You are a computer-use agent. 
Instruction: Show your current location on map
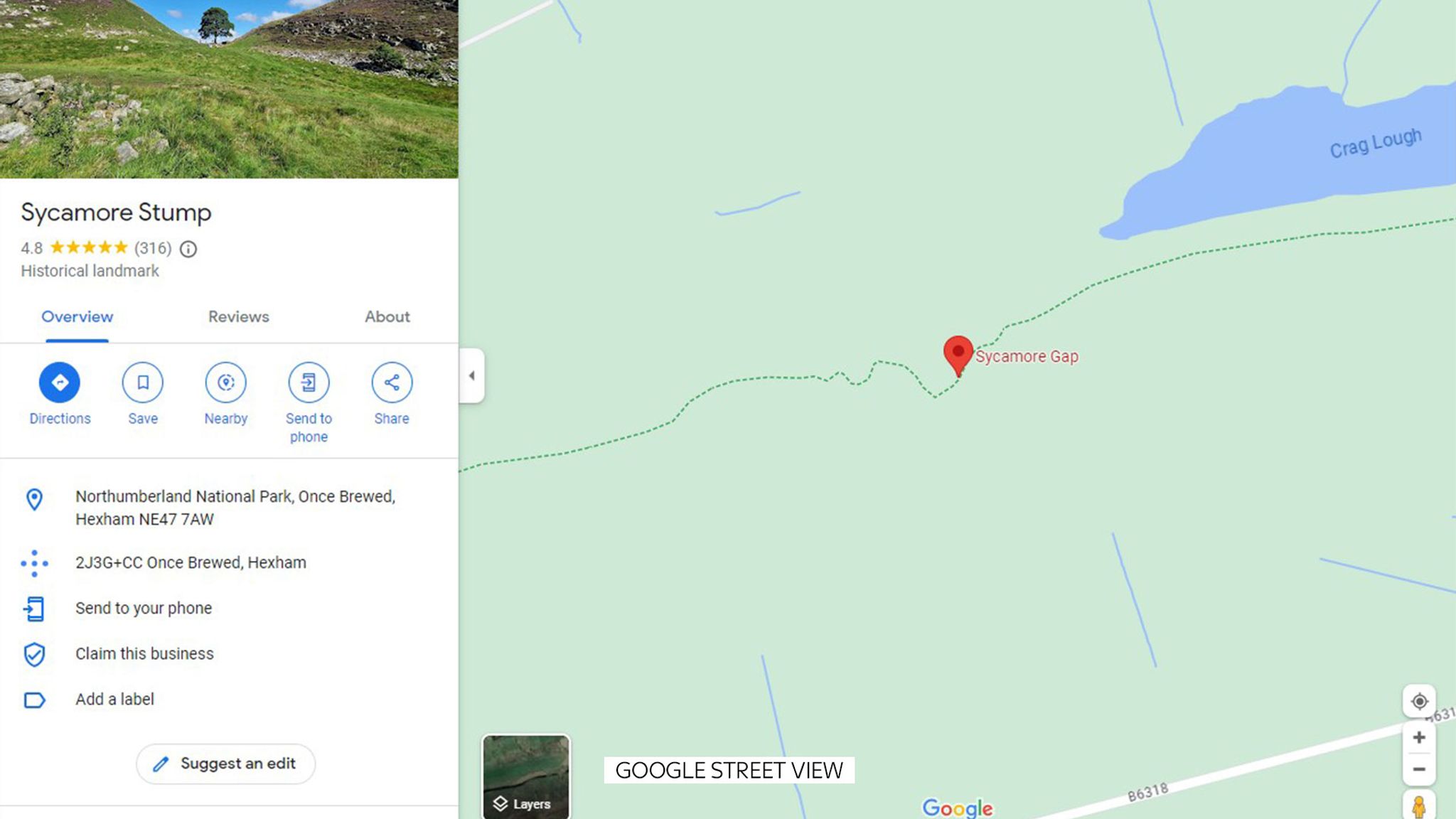[1419, 702]
